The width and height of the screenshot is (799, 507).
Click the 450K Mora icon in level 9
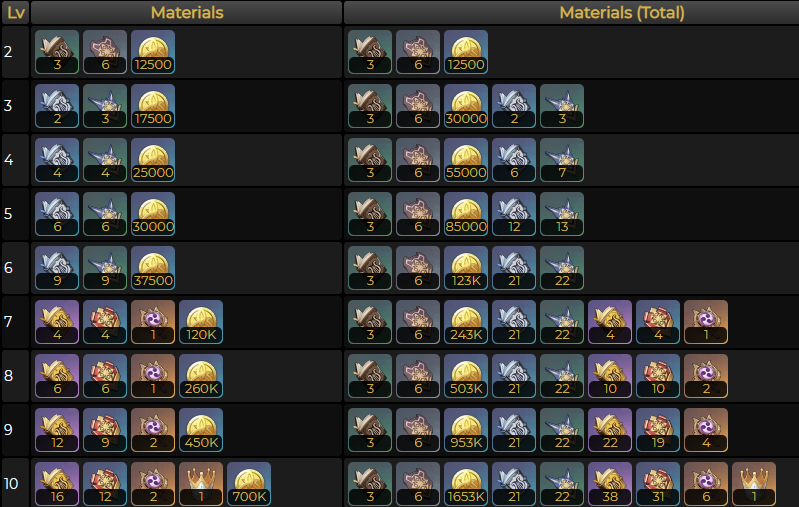pos(201,430)
